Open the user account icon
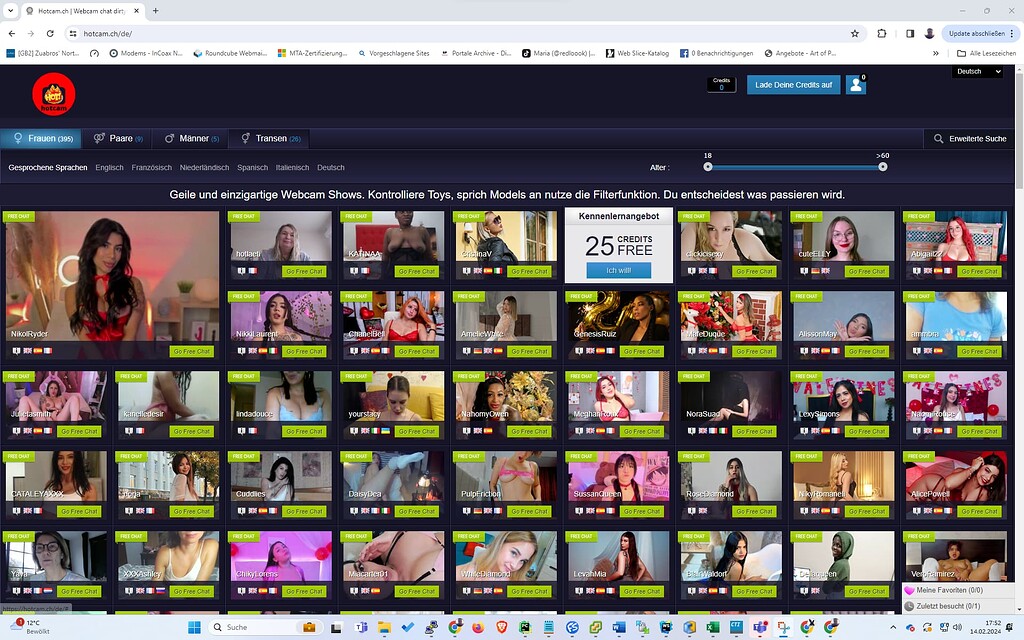The height and width of the screenshot is (640, 1024). (x=856, y=85)
